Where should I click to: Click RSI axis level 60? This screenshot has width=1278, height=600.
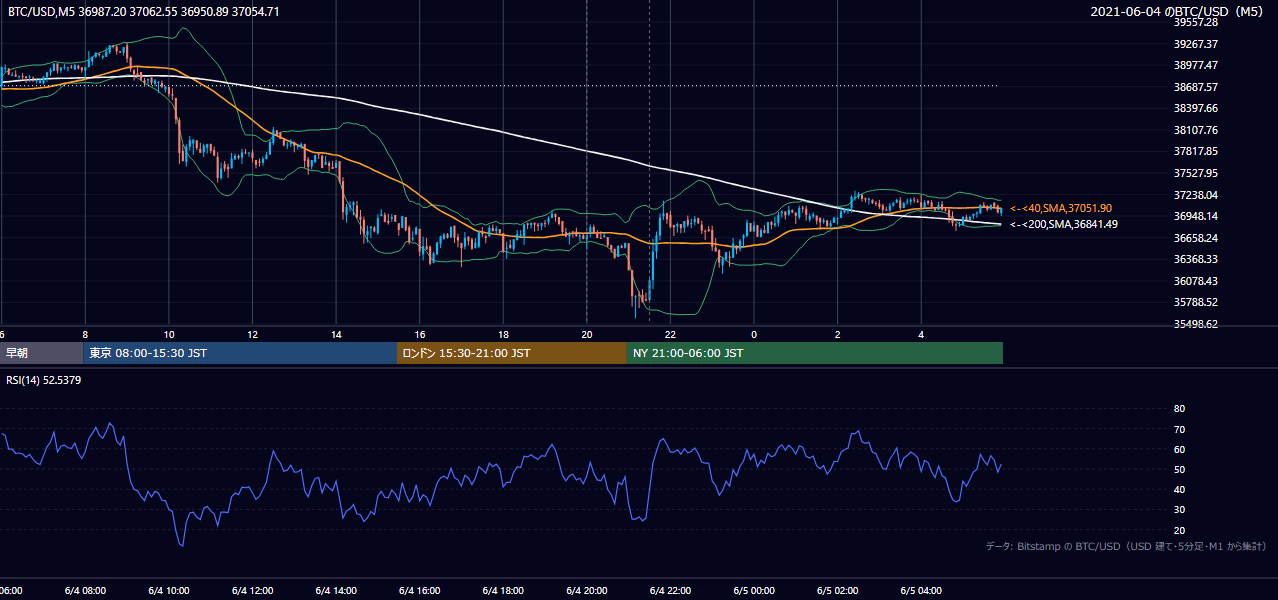[x=1179, y=449]
